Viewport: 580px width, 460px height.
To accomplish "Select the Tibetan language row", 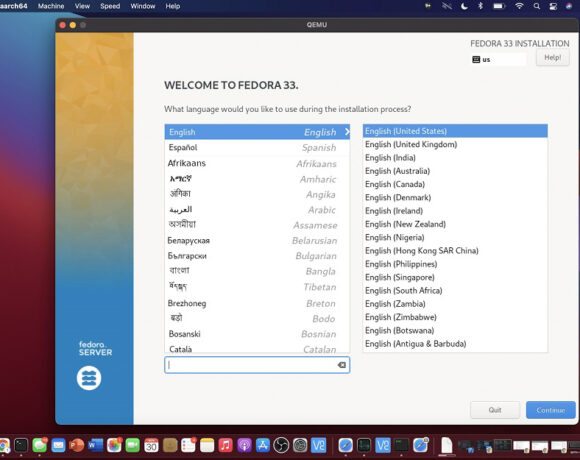I will click(257, 287).
